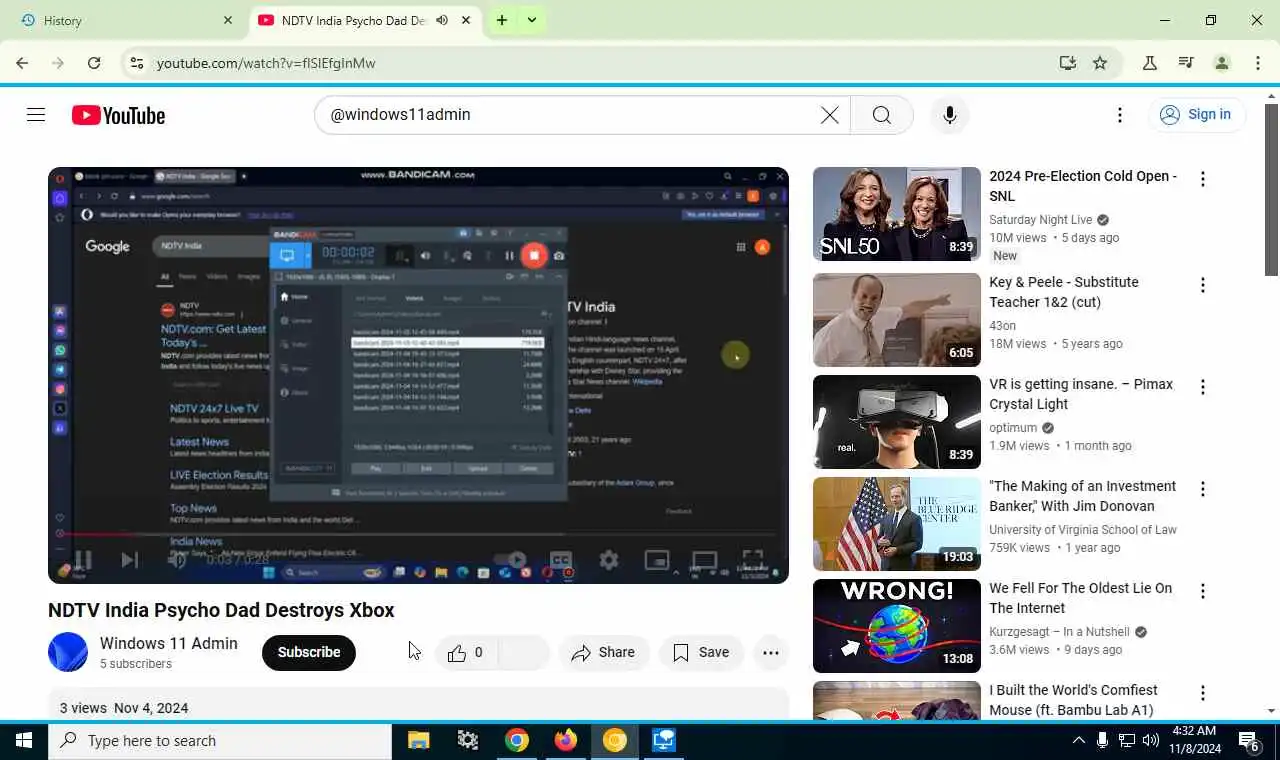Toggle autoplay switch in player
This screenshot has height=760, width=1280.
pyautogui.click(x=512, y=560)
